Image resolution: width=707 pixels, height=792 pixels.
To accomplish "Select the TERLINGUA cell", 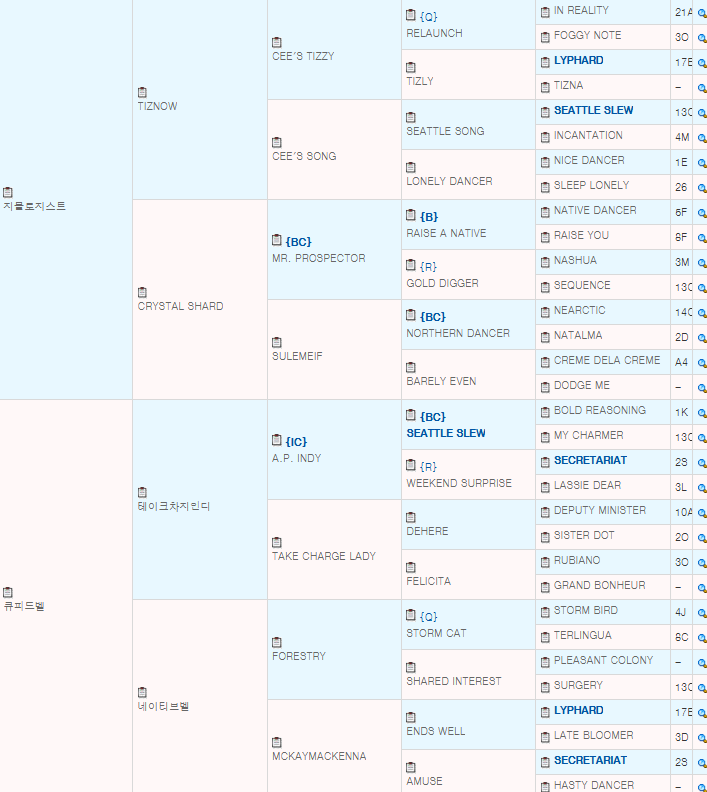I will pyautogui.click(x=603, y=637).
